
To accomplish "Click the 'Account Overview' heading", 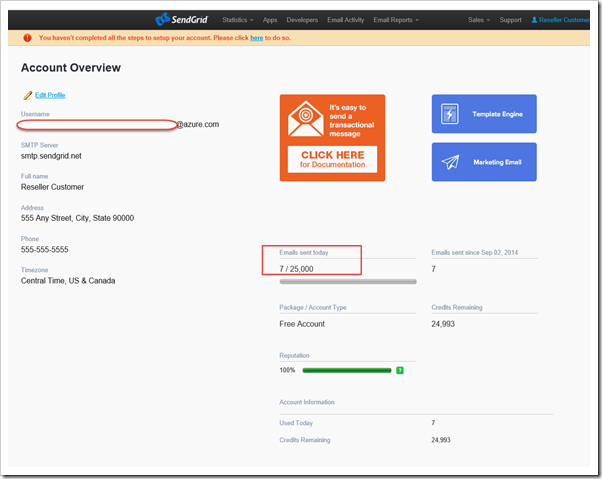I will point(71,68).
